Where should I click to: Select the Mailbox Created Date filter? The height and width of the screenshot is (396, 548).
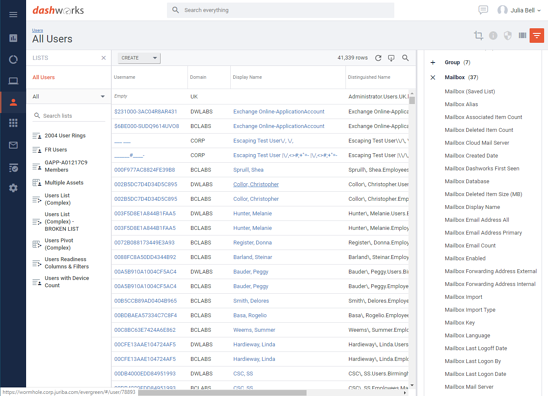pyautogui.click(x=471, y=156)
